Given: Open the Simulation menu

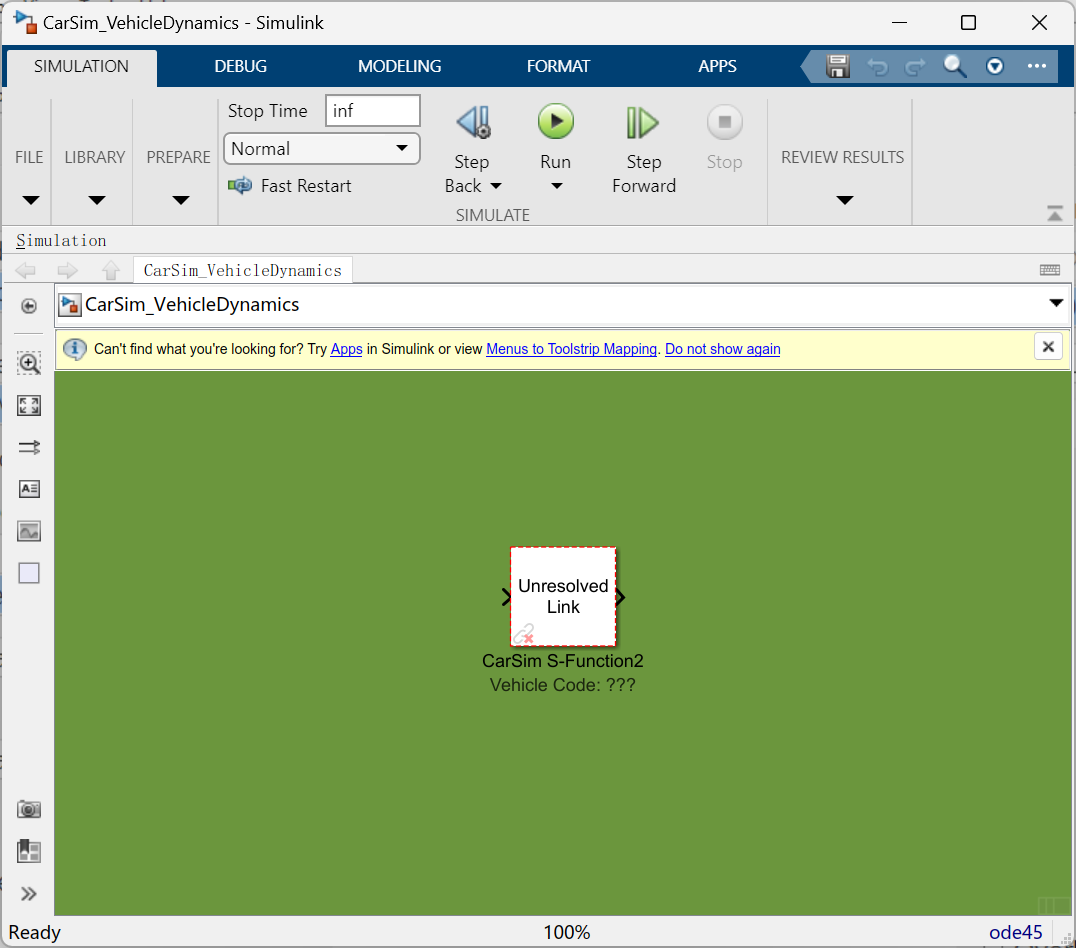Looking at the screenshot, I should pos(61,241).
